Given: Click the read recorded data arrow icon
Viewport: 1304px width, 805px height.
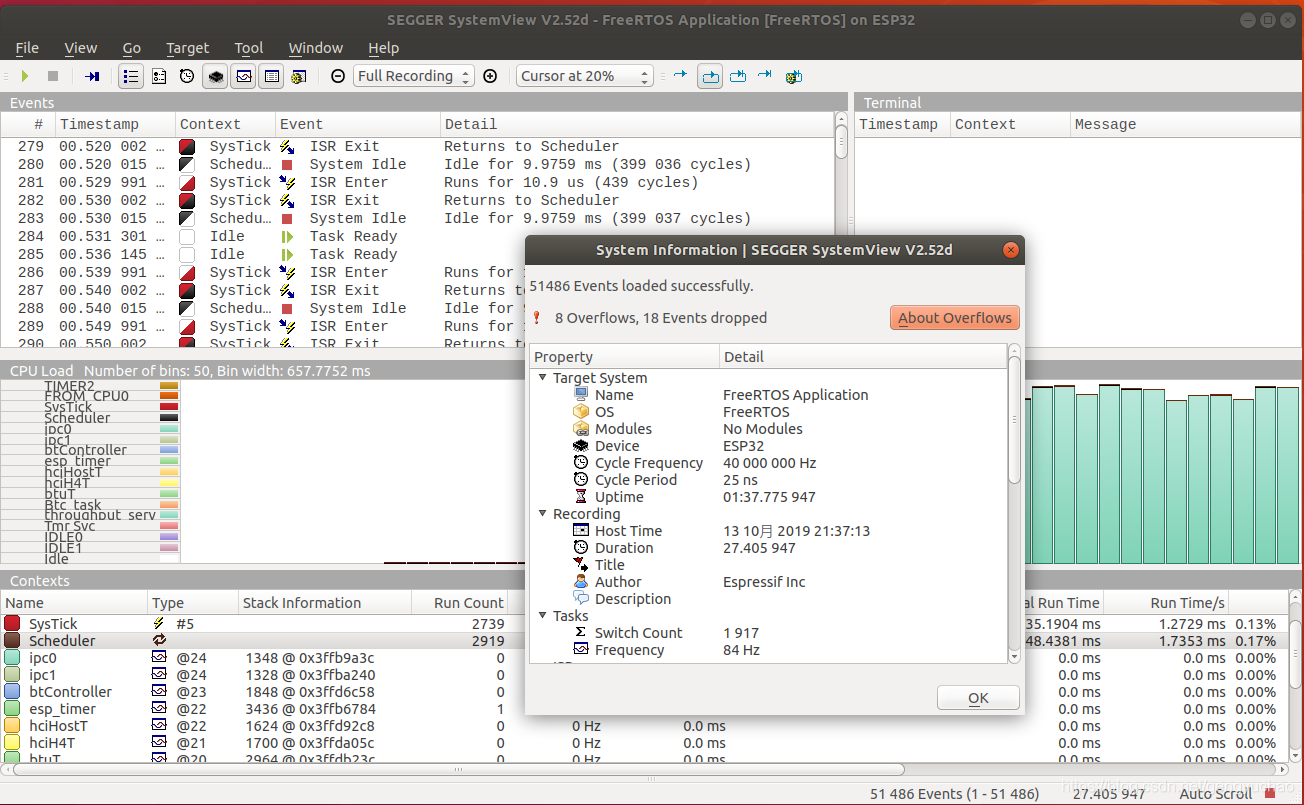Looking at the screenshot, I should point(92,76).
